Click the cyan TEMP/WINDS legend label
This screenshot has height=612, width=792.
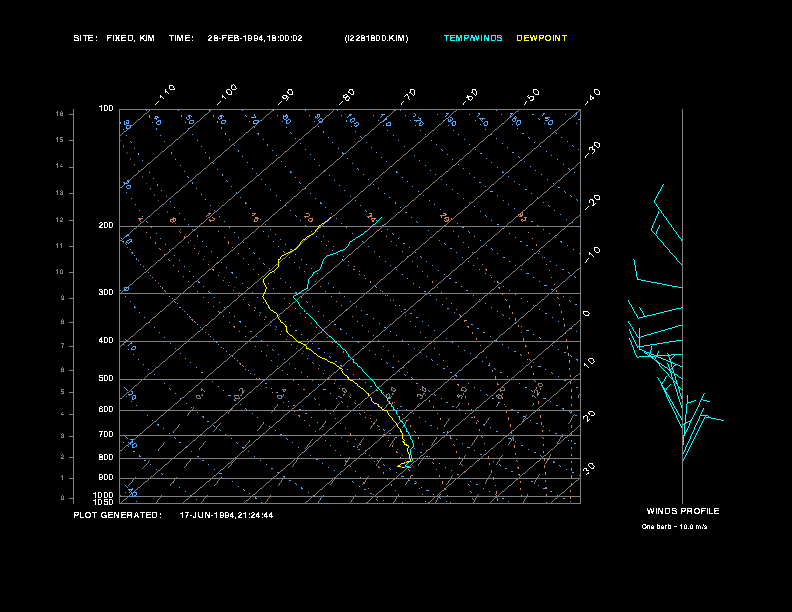473,38
